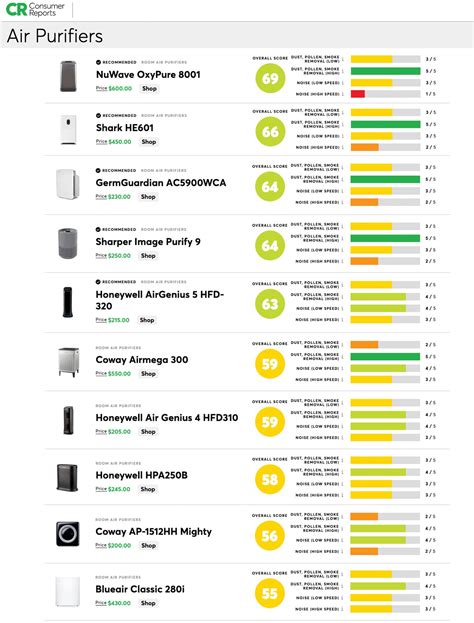
Task: Open the NuWave OxyPure 8001 product image
Action: coord(68,76)
